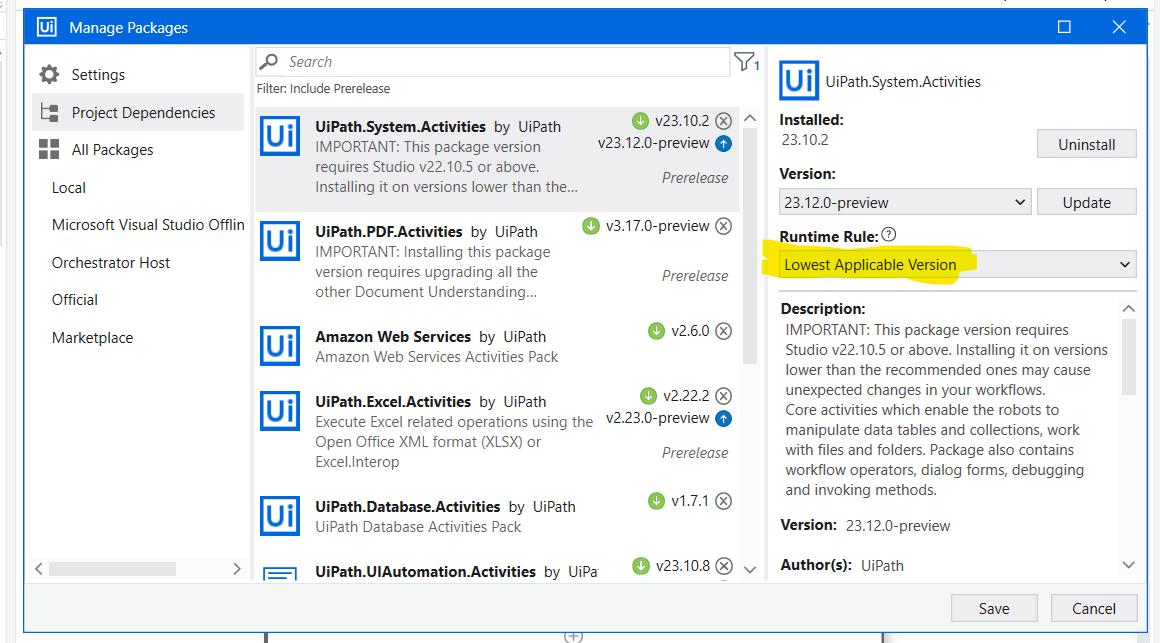Click the Save button
Screen dimensions: 1160x643
tap(994, 608)
